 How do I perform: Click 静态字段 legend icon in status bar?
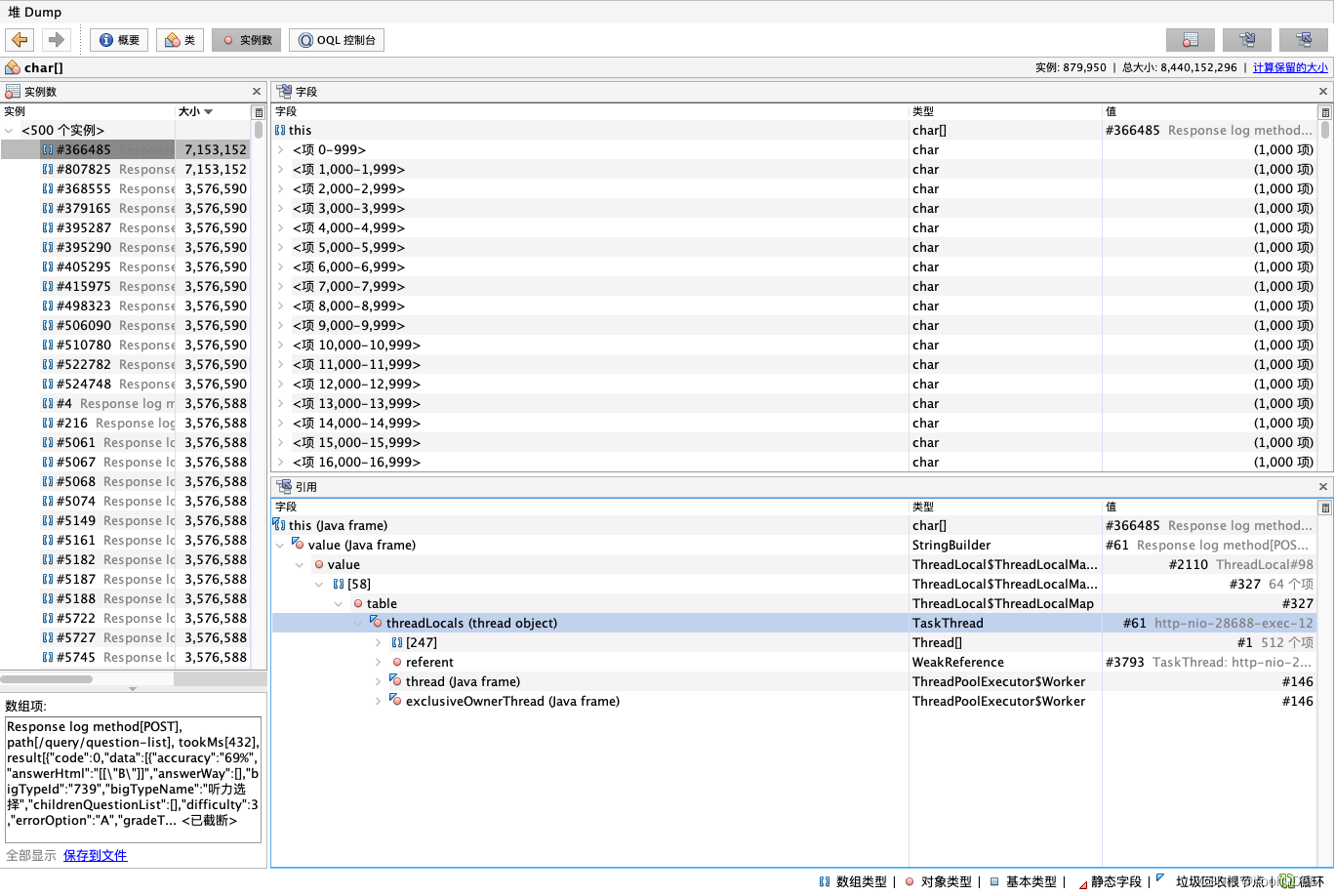[x=1082, y=883]
